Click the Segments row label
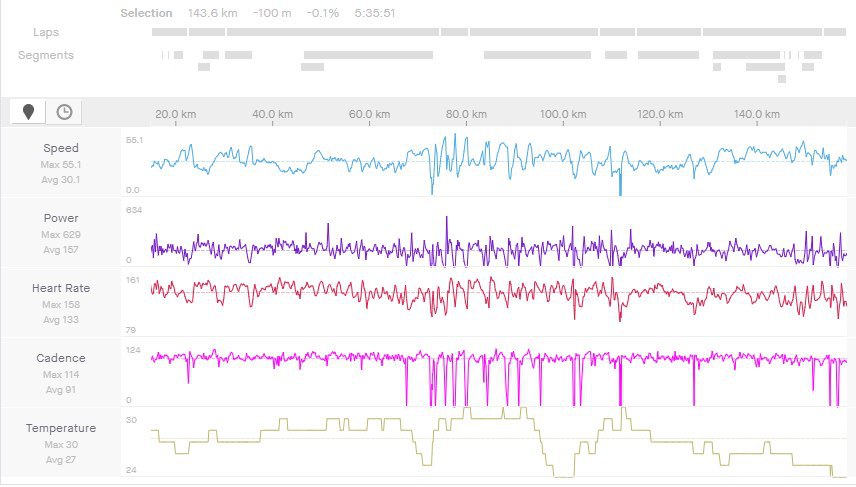856x487 pixels. tap(46, 55)
